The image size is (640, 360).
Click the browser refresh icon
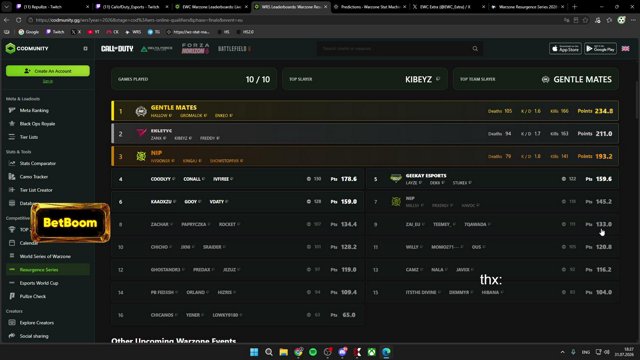[x=19, y=20]
